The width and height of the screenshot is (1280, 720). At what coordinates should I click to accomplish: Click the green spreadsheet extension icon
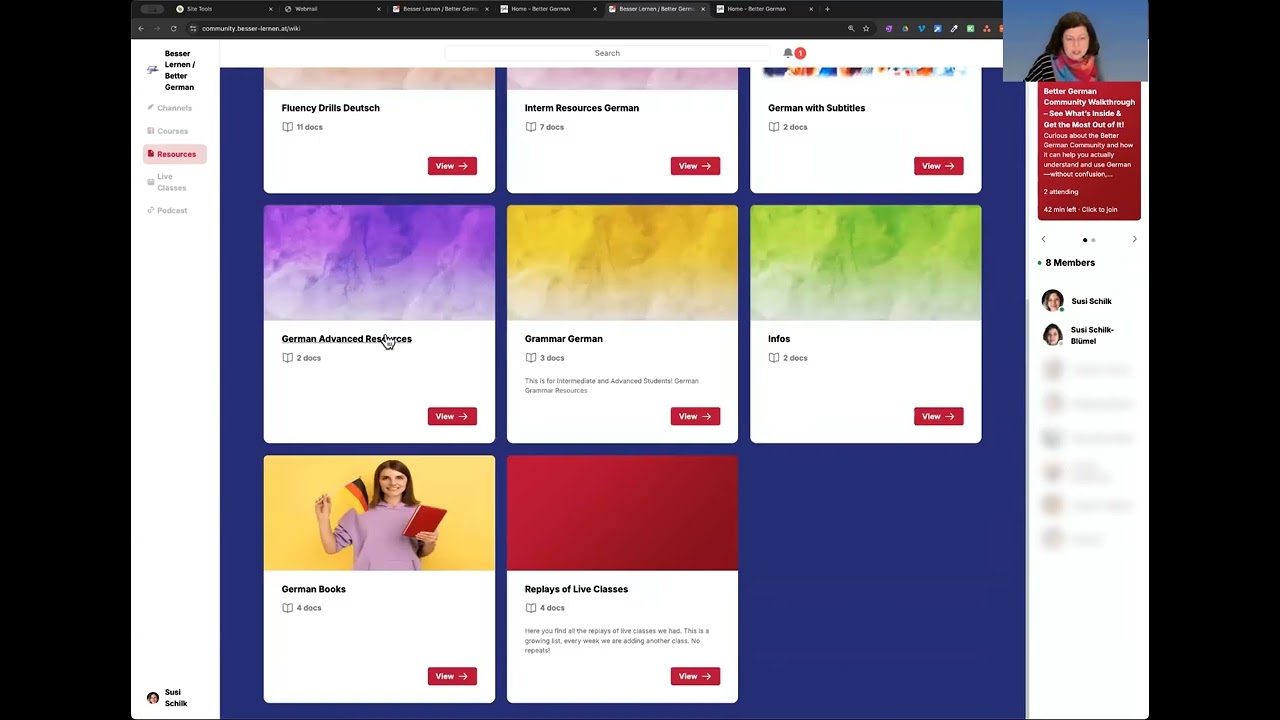[x=970, y=28]
